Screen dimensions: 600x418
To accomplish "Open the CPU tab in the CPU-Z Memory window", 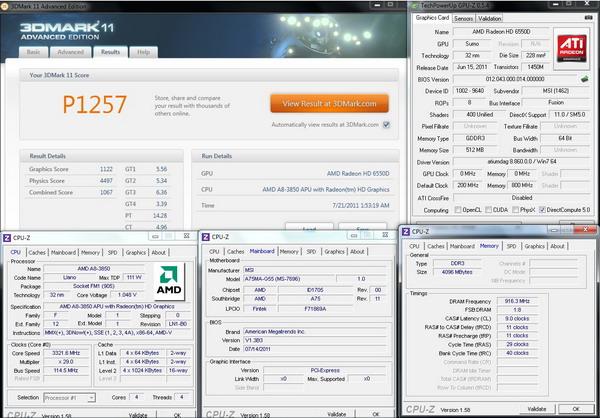I will [x=414, y=246].
